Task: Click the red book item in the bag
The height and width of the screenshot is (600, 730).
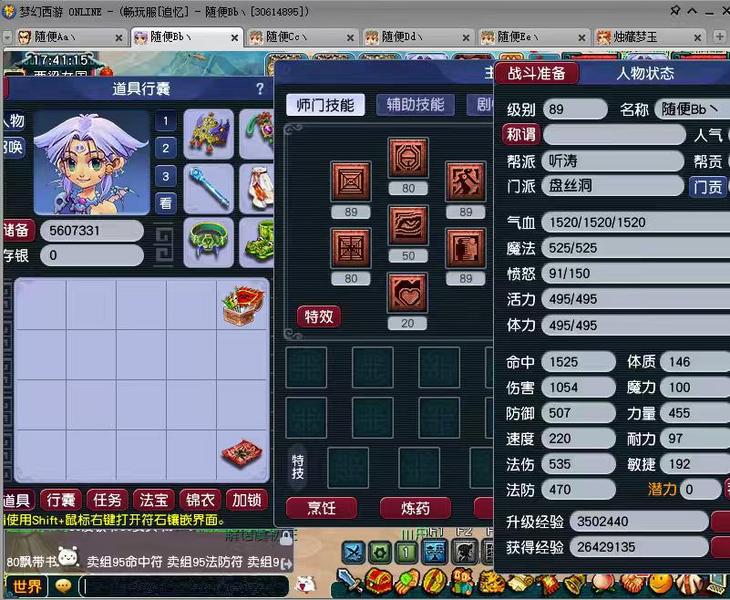Action: click(242, 453)
